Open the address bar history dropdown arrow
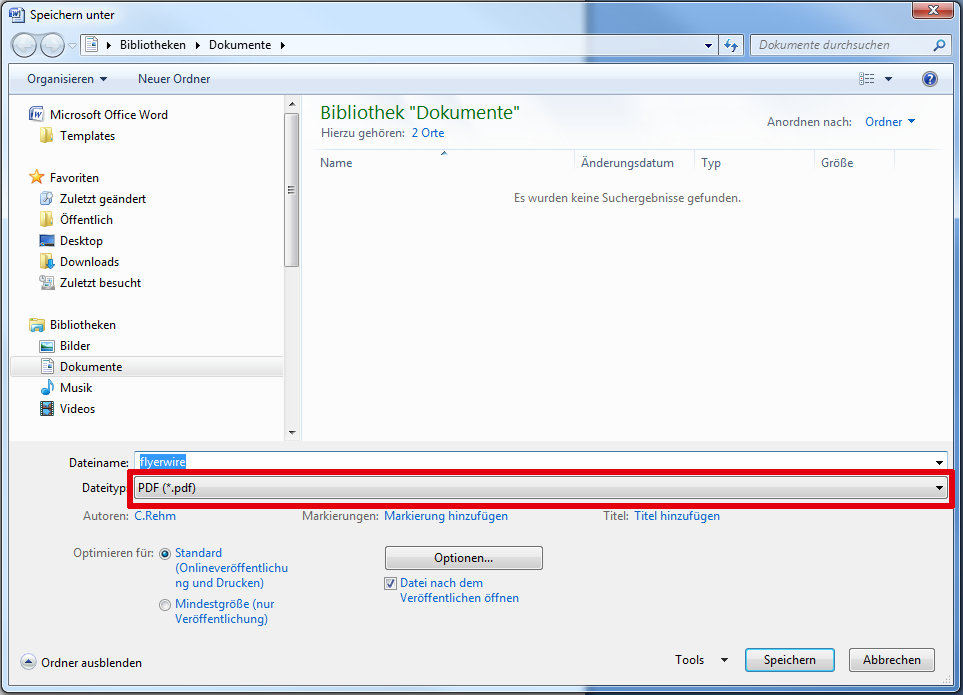The height and width of the screenshot is (695, 963). tap(708, 45)
